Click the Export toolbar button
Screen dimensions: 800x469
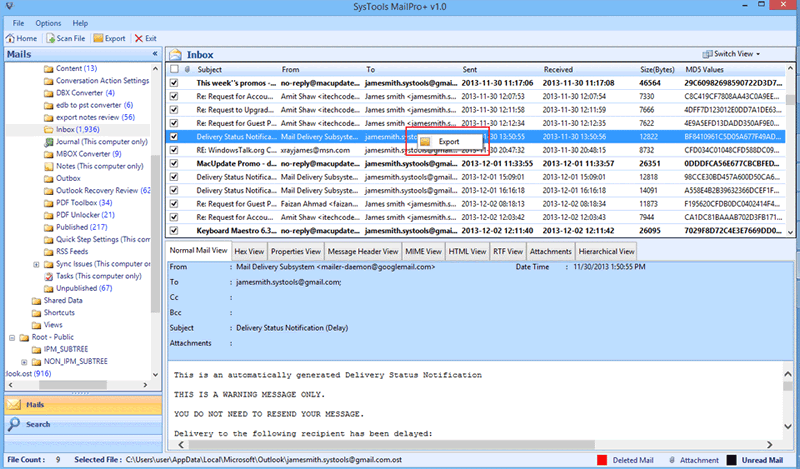click(109, 38)
